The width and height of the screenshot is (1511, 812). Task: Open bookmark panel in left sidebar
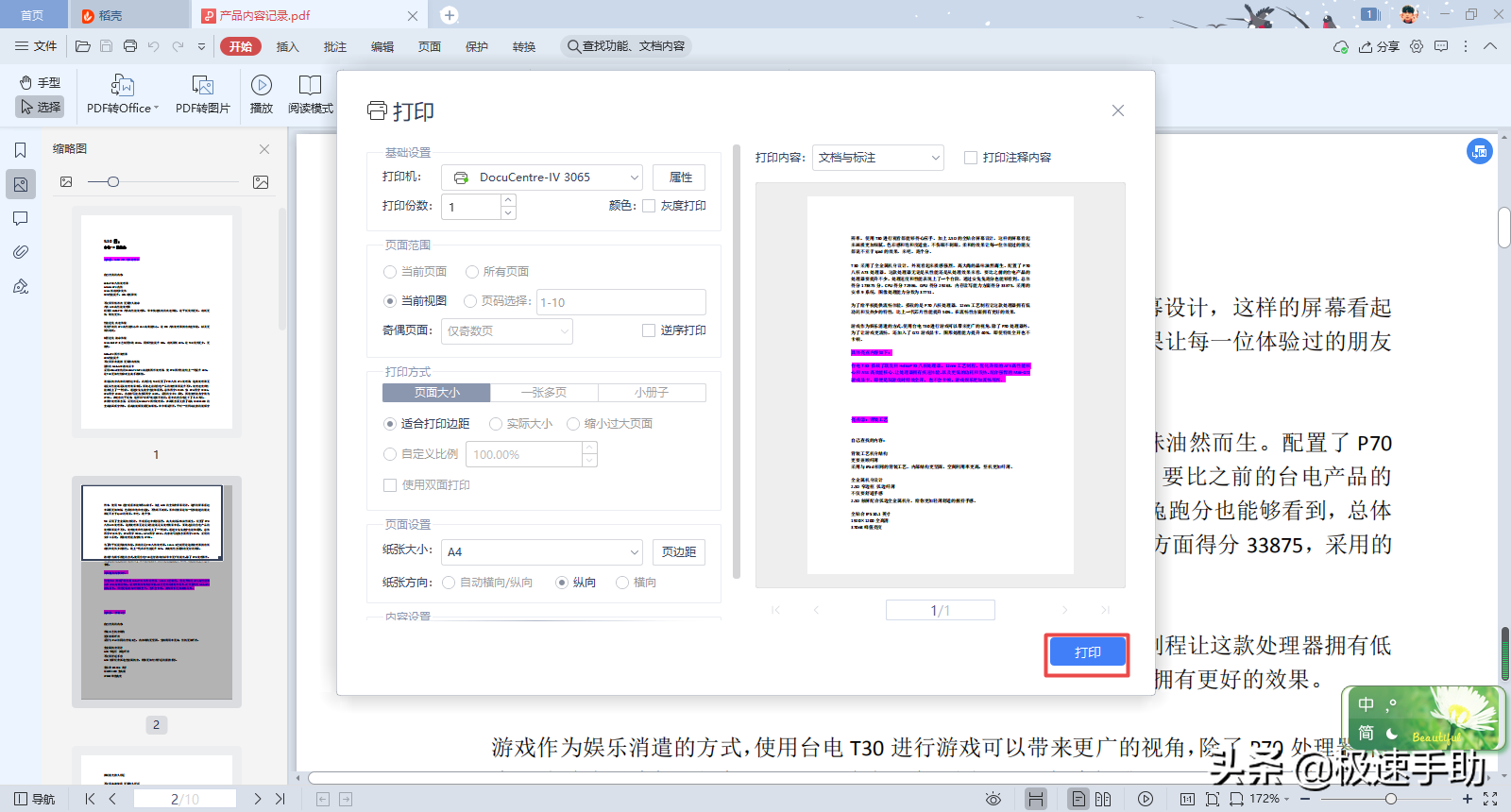(21, 150)
